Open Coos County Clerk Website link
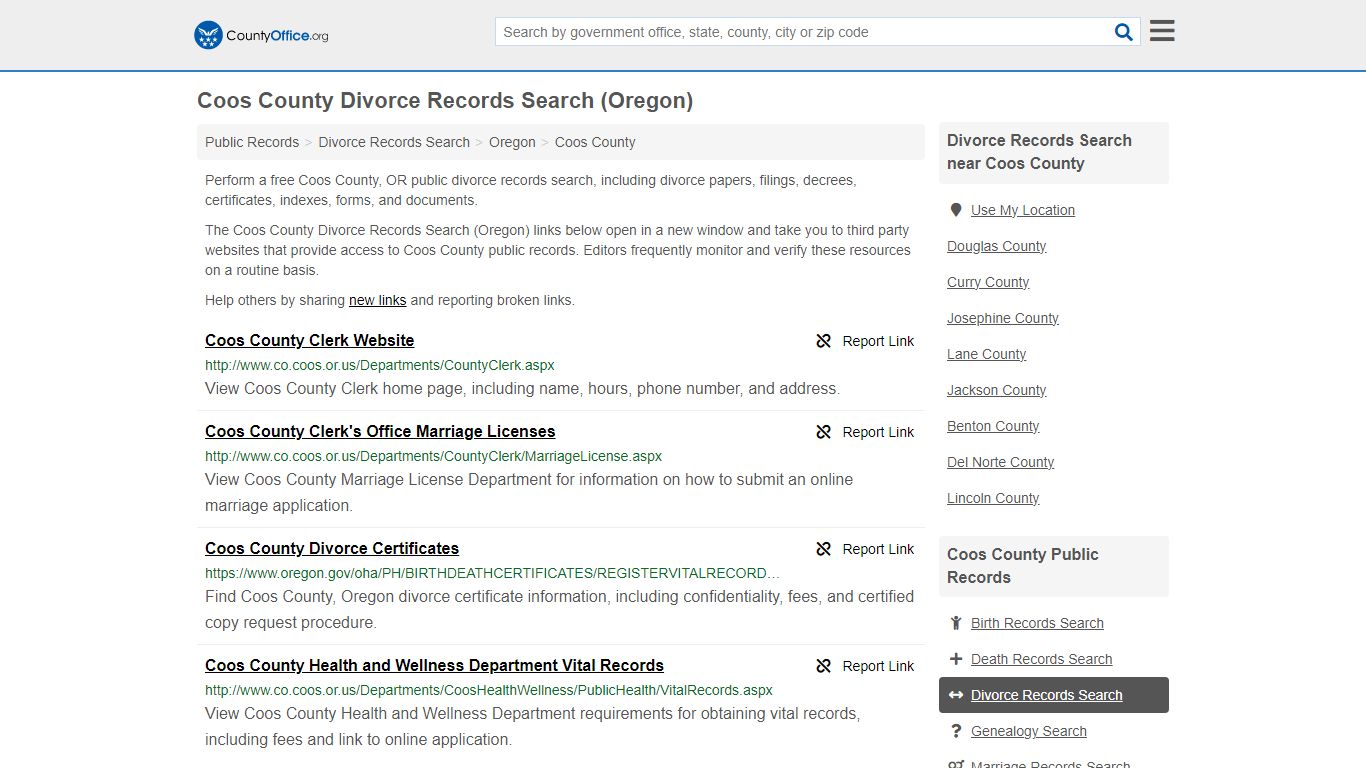Image resolution: width=1366 pixels, height=768 pixels. (309, 340)
